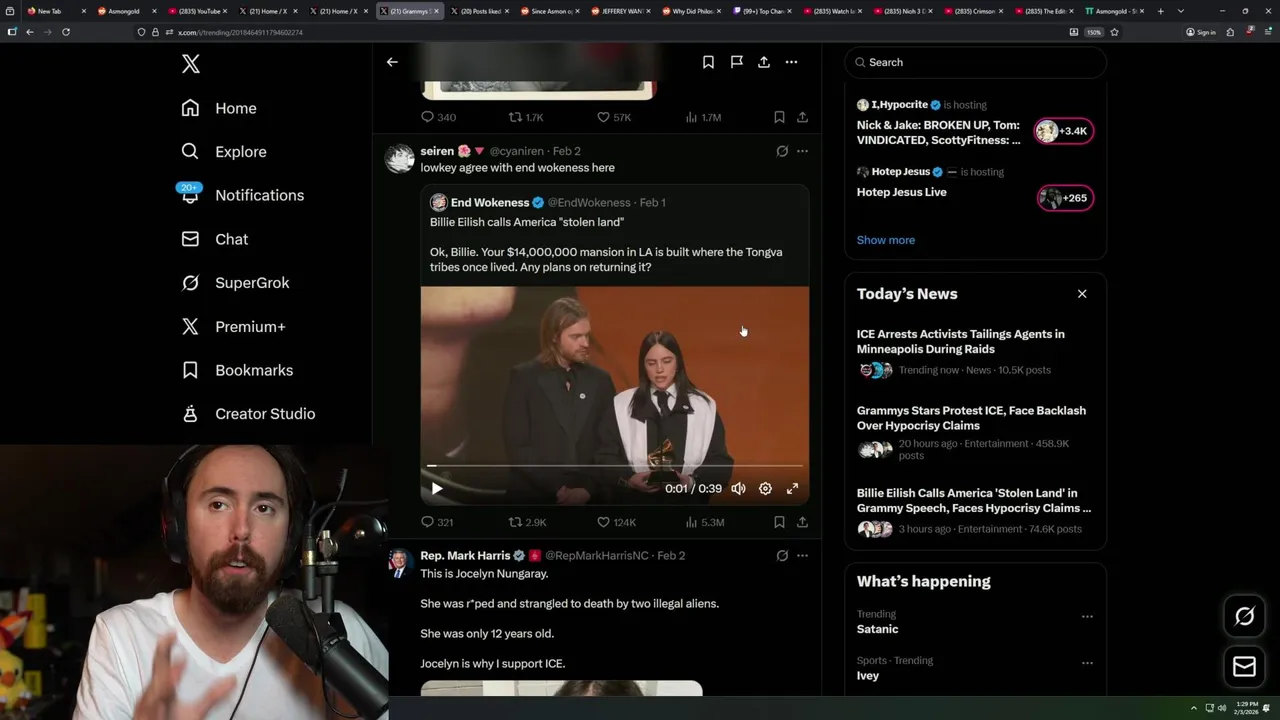Image resolution: width=1280 pixels, height=720 pixels.
Task: Enter fullscreen on the video
Action: (x=792, y=489)
